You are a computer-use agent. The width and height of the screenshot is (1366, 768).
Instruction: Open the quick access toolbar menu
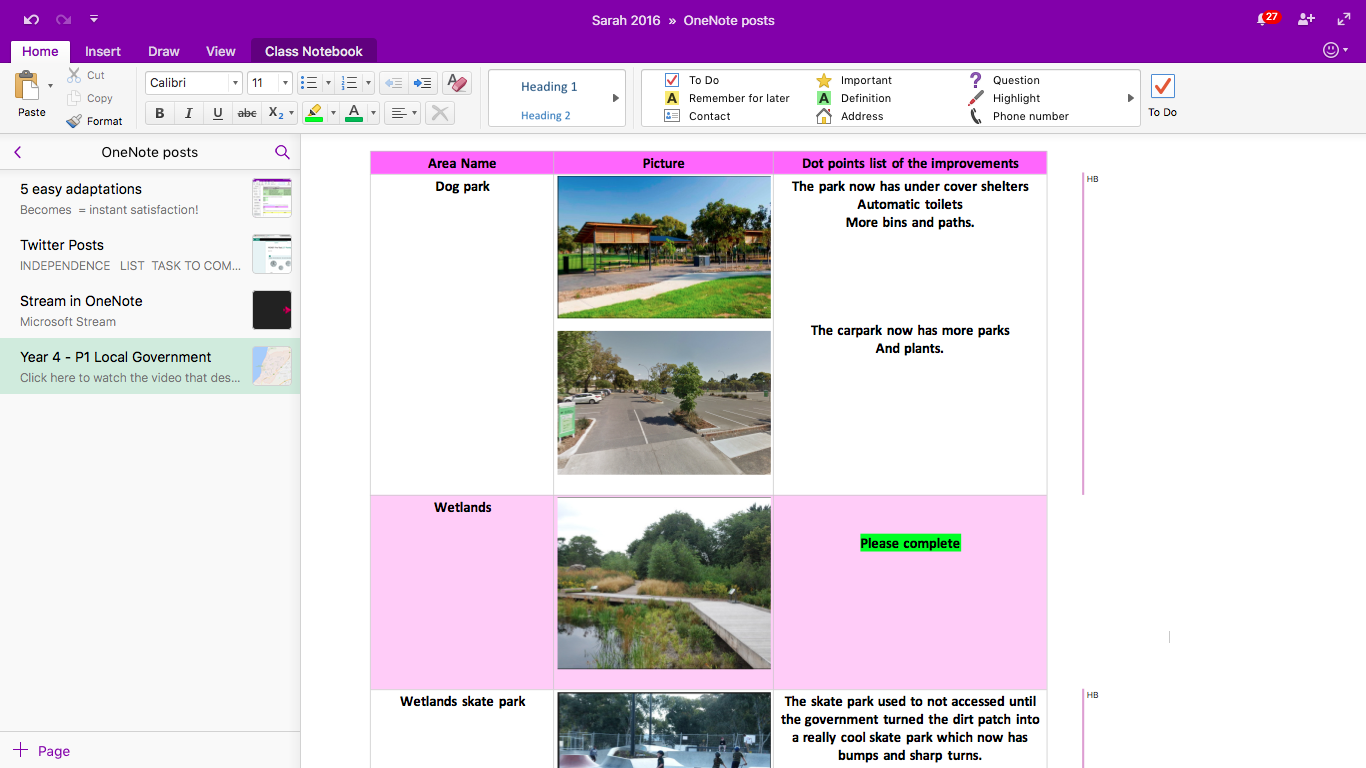[x=94, y=20]
